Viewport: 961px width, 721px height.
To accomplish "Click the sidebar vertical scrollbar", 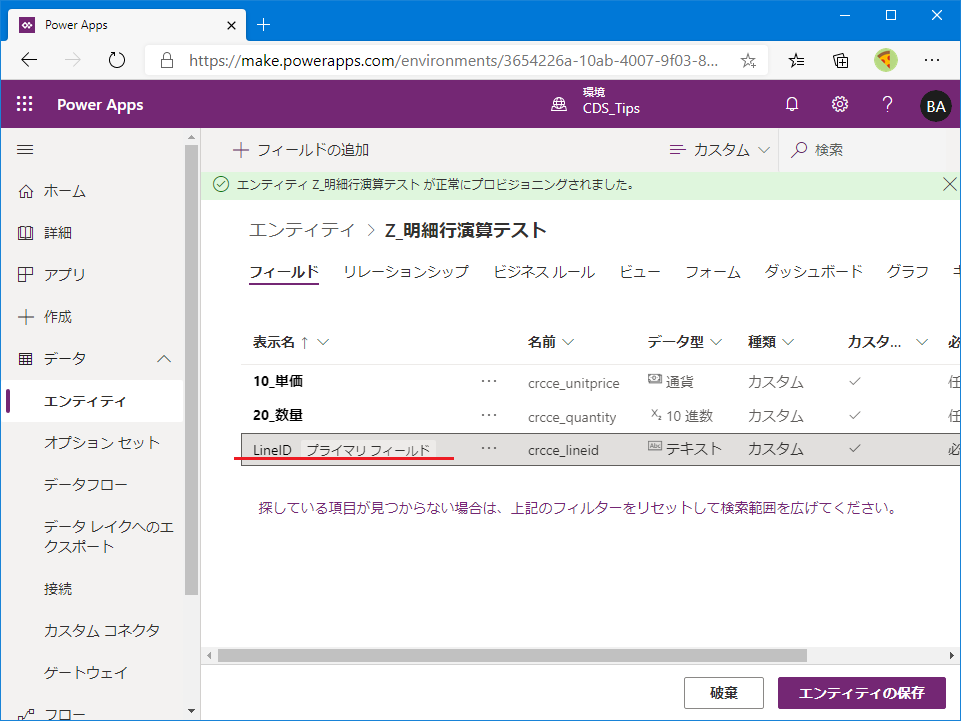I will click(191, 370).
